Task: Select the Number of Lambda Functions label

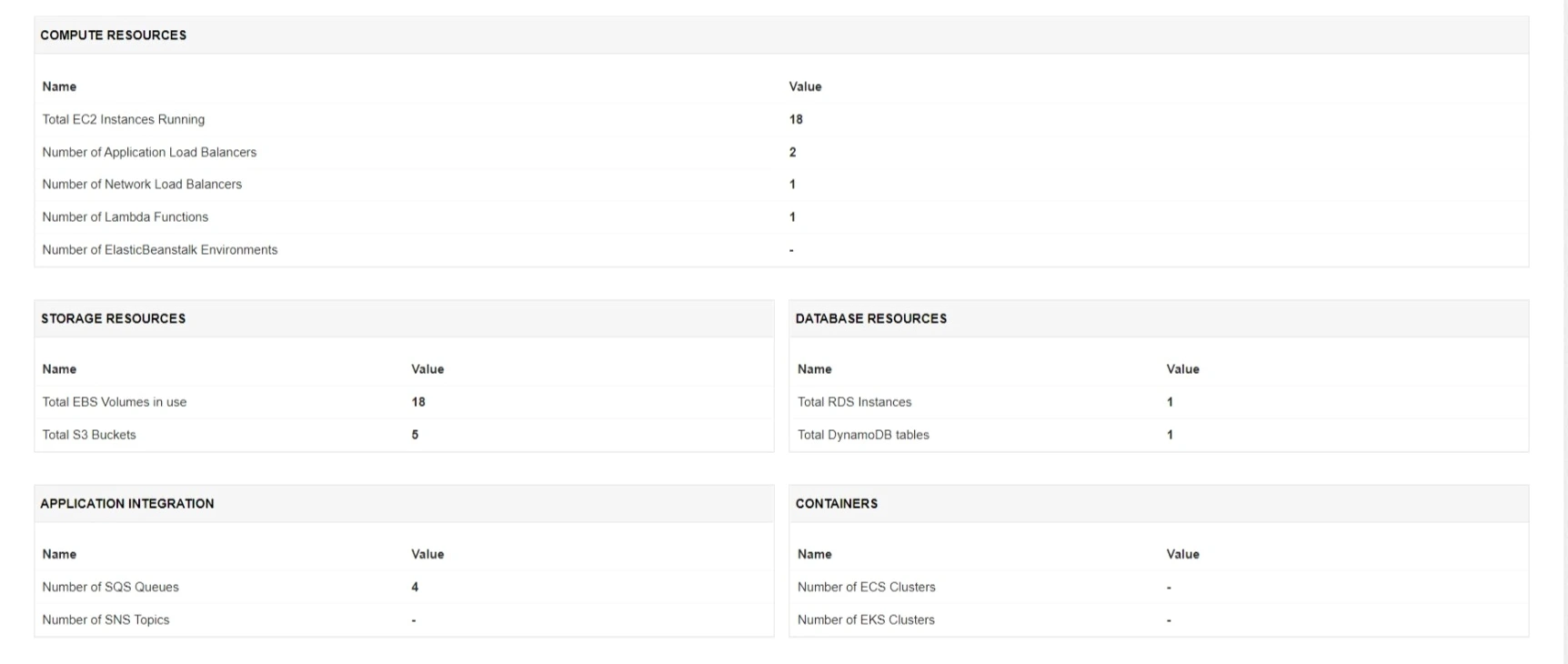Action: coord(126,216)
